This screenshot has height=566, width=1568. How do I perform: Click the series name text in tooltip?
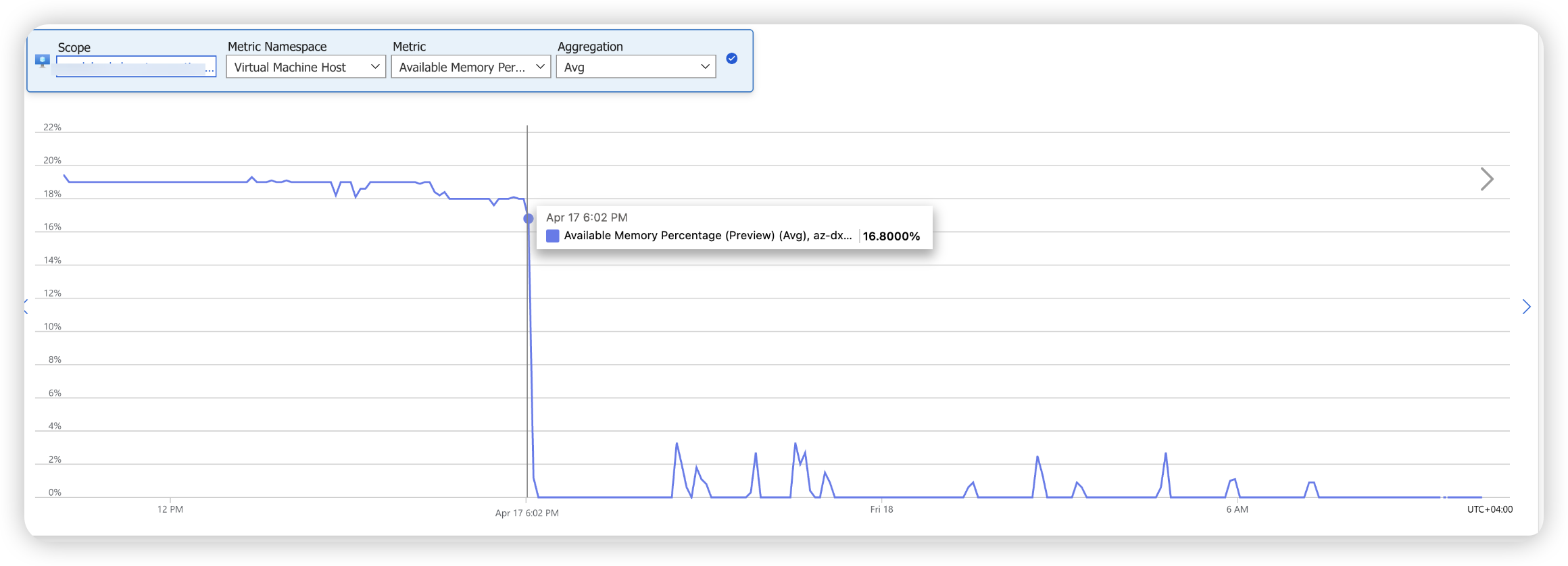click(x=707, y=236)
